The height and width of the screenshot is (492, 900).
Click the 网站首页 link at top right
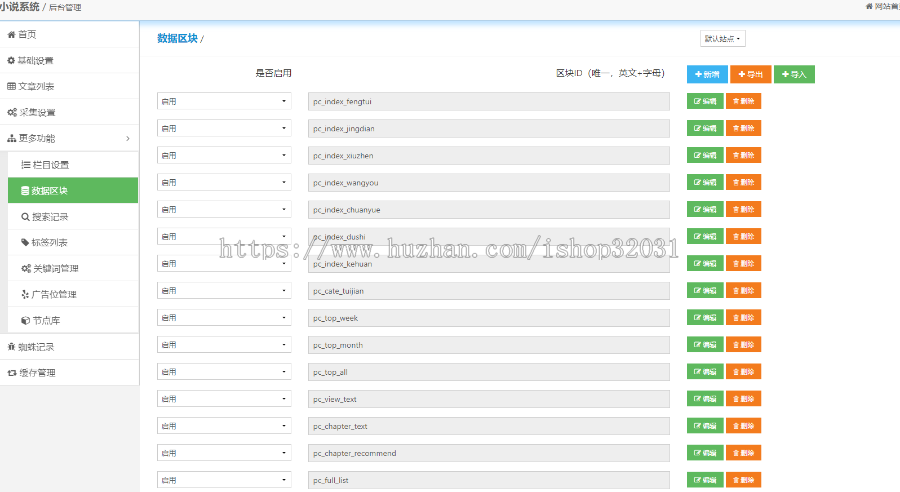(883, 6)
